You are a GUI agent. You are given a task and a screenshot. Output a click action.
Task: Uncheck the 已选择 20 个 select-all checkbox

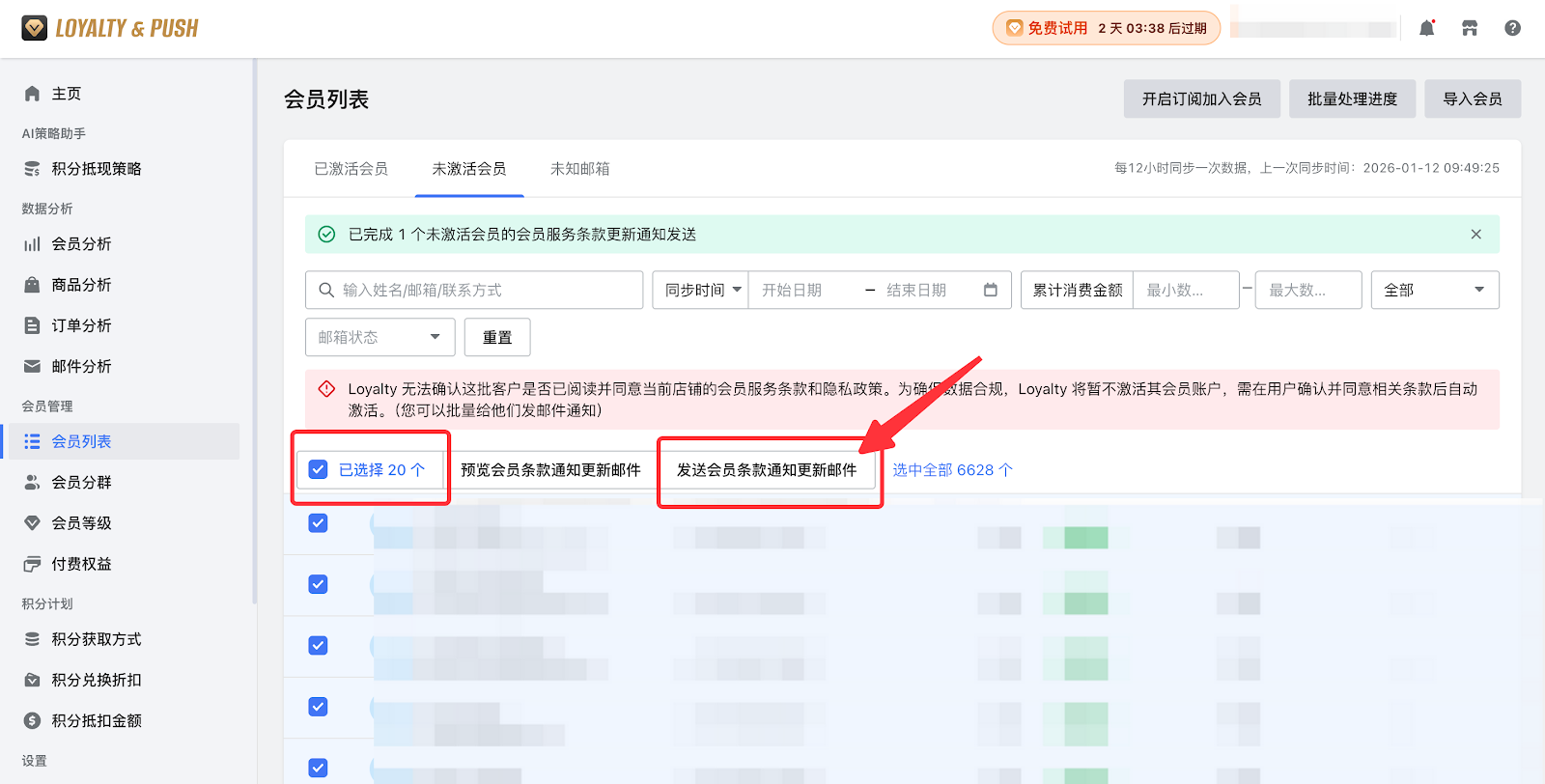318,470
